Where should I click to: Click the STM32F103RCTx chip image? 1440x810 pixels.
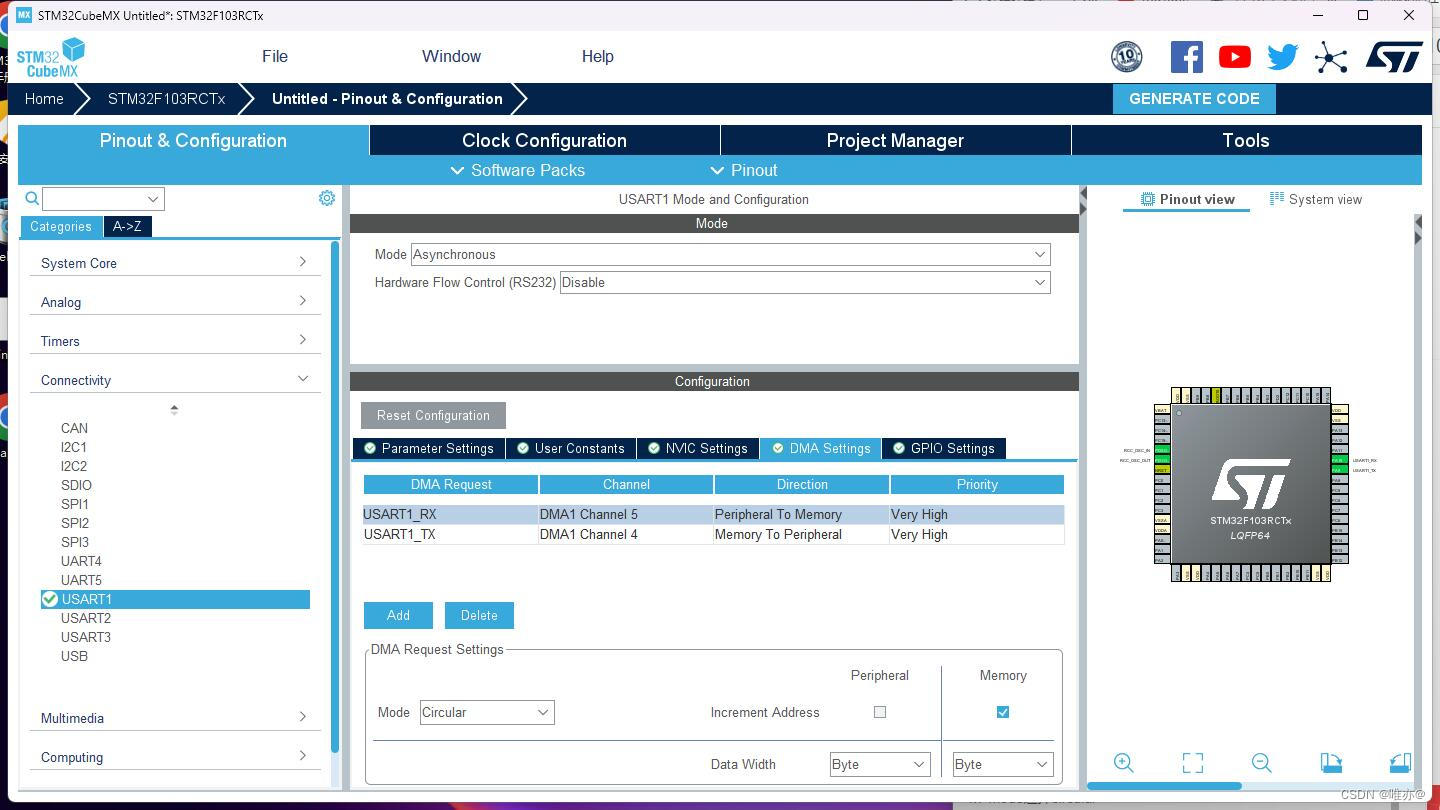click(1251, 484)
